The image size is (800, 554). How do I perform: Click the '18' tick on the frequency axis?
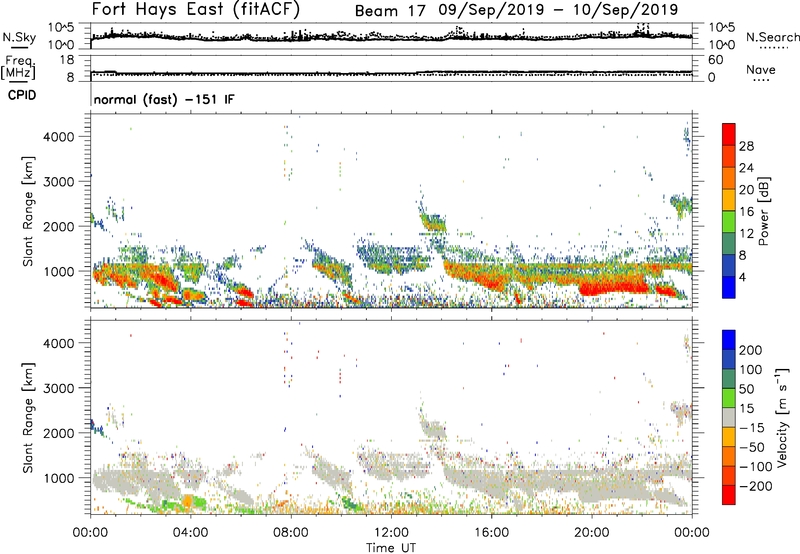pos(67,60)
